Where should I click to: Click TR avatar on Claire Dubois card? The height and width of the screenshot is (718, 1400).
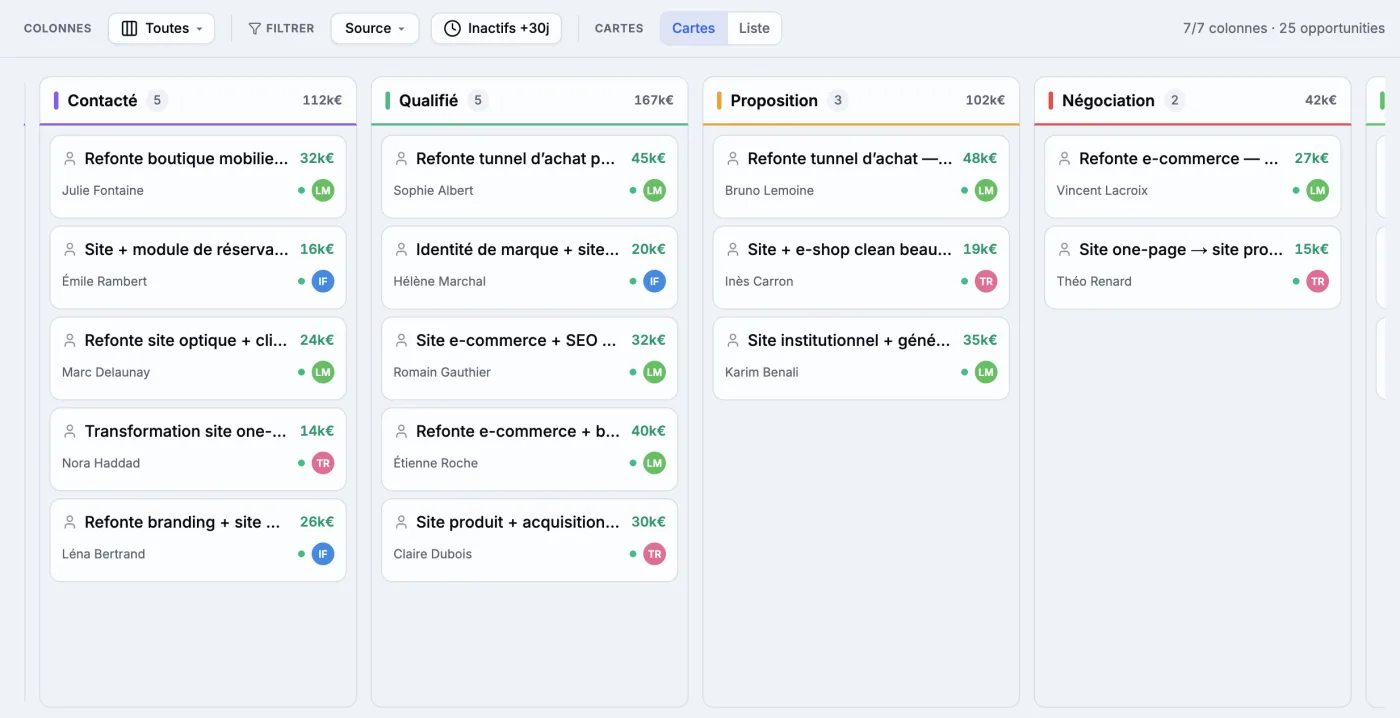[654, 554]
